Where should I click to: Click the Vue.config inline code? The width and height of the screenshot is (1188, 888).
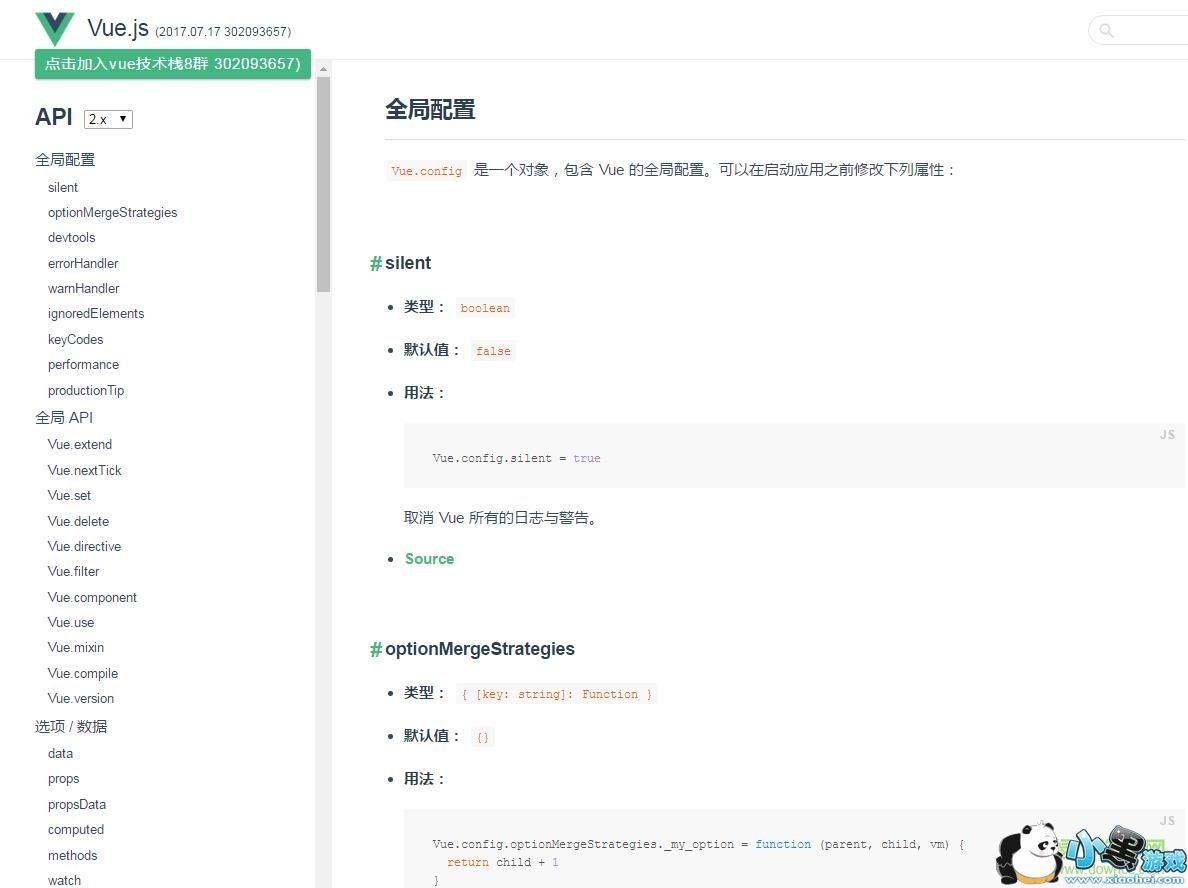427,171
